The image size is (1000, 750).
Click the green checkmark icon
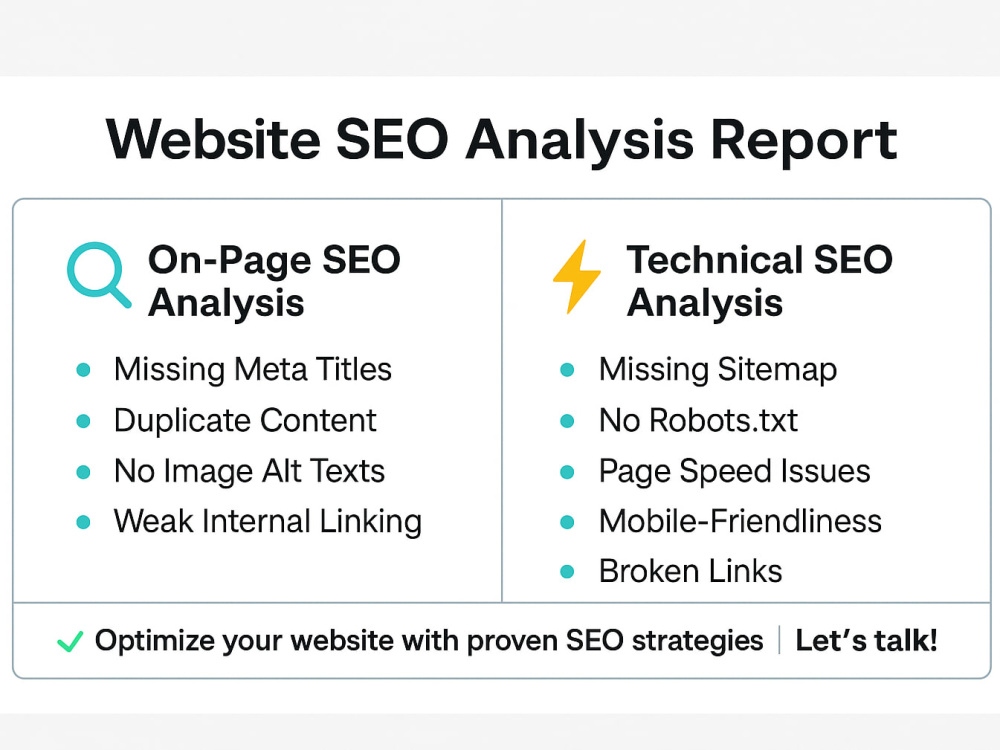pyautogui.click(x=70, y=641)
